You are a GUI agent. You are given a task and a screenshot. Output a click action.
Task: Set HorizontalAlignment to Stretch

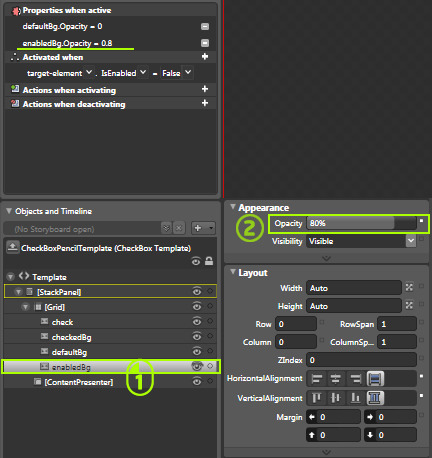point(375,379)
